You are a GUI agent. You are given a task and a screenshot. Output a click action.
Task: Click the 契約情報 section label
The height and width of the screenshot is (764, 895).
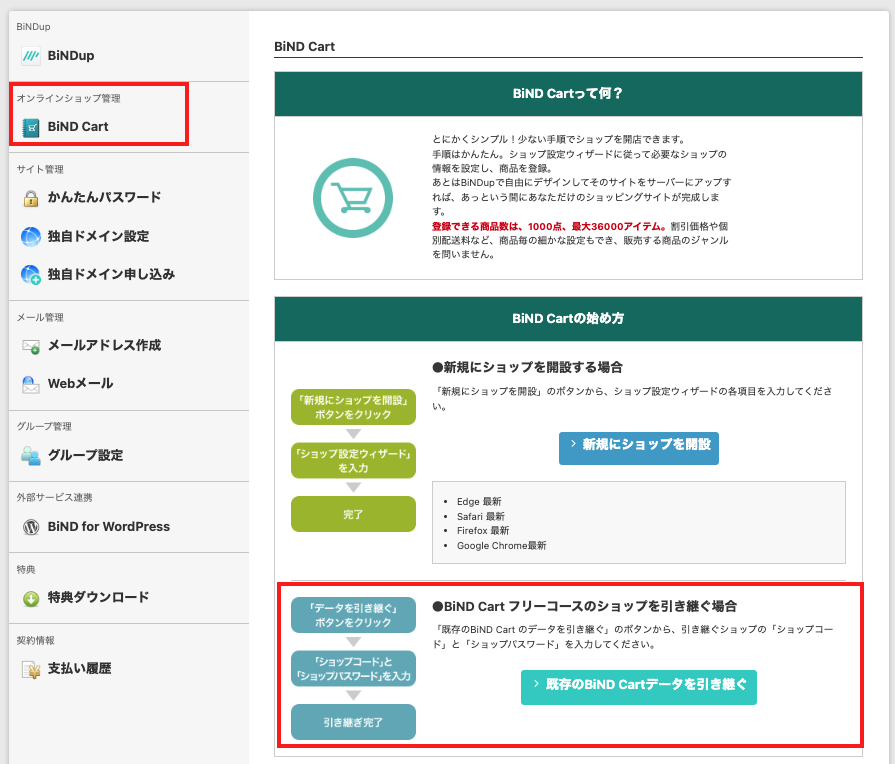[35, 640]
